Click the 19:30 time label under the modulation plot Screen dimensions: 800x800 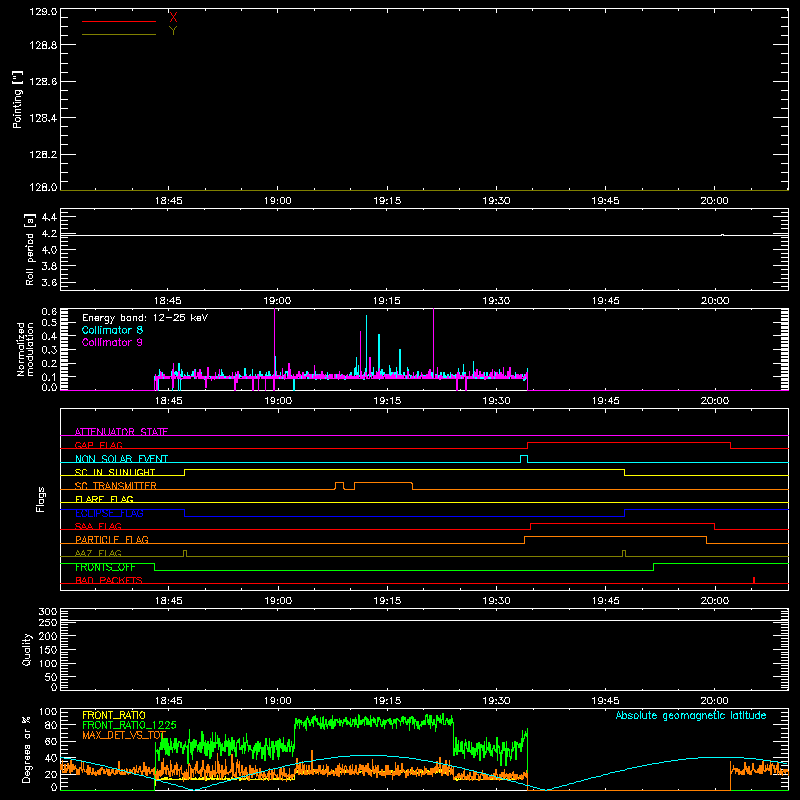point(496,401)
